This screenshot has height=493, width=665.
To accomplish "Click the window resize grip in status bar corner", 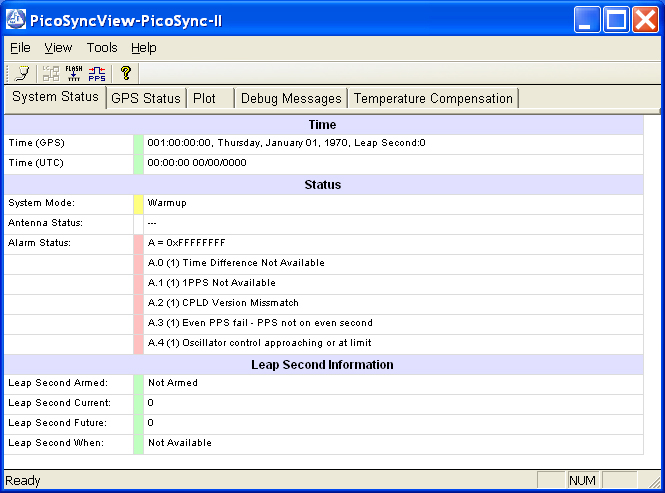I will (x=655, y=482).
